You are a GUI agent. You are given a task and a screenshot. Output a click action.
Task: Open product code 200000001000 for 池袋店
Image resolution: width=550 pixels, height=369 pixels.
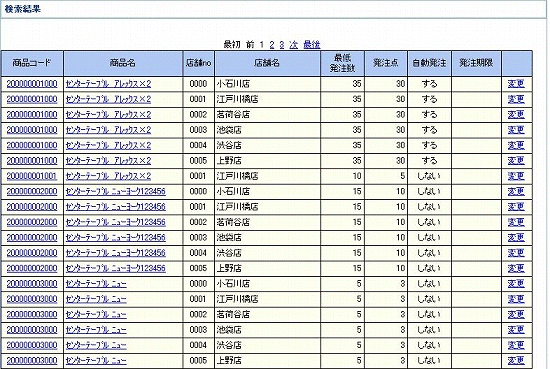point(32,130)
